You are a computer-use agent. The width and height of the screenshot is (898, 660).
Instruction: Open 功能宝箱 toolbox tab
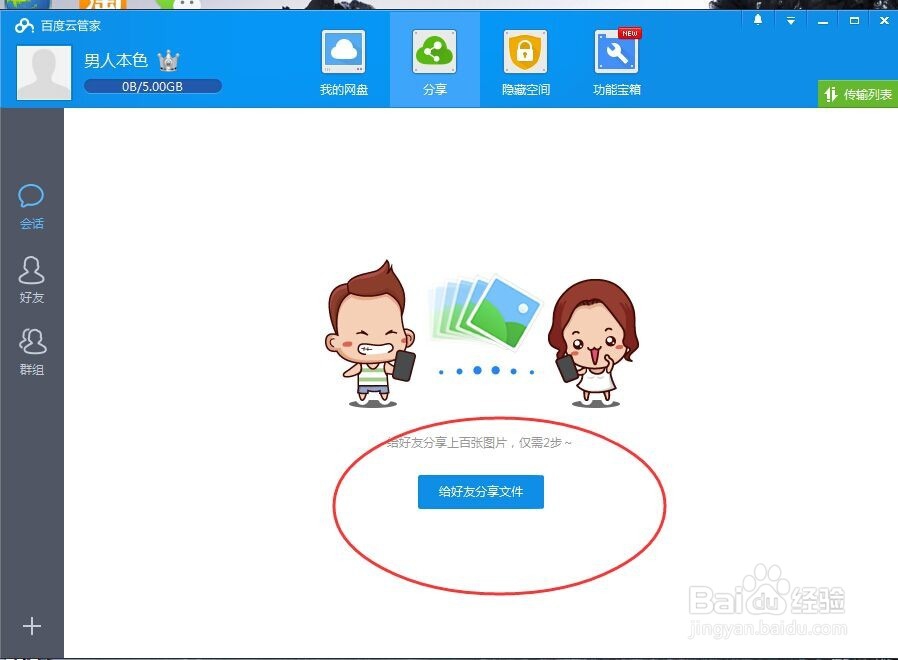[617, 63]
